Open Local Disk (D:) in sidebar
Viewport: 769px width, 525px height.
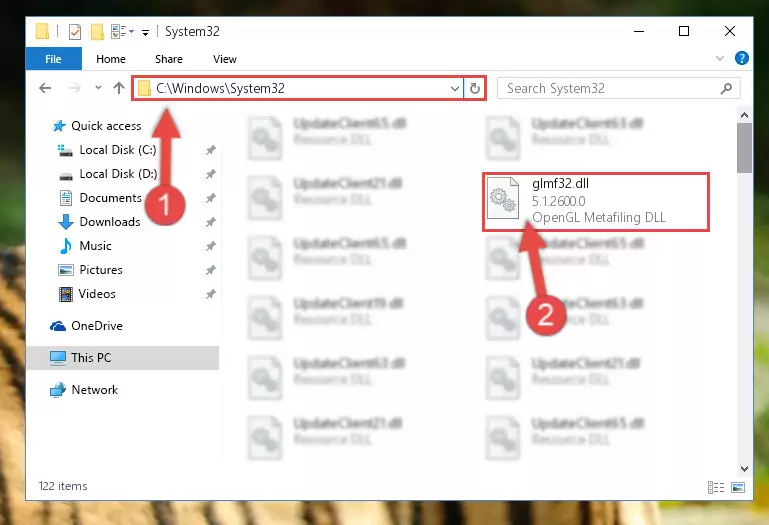tap(118, 174)
